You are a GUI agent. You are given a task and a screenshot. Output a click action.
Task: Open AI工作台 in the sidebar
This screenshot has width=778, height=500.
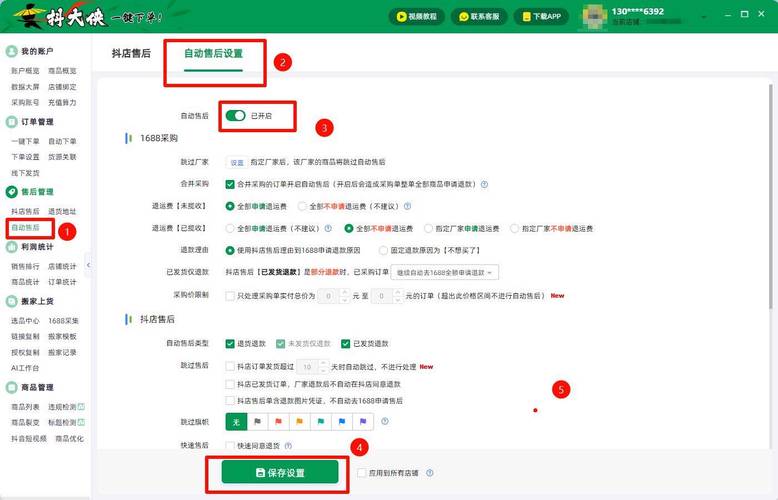(25, 368)
